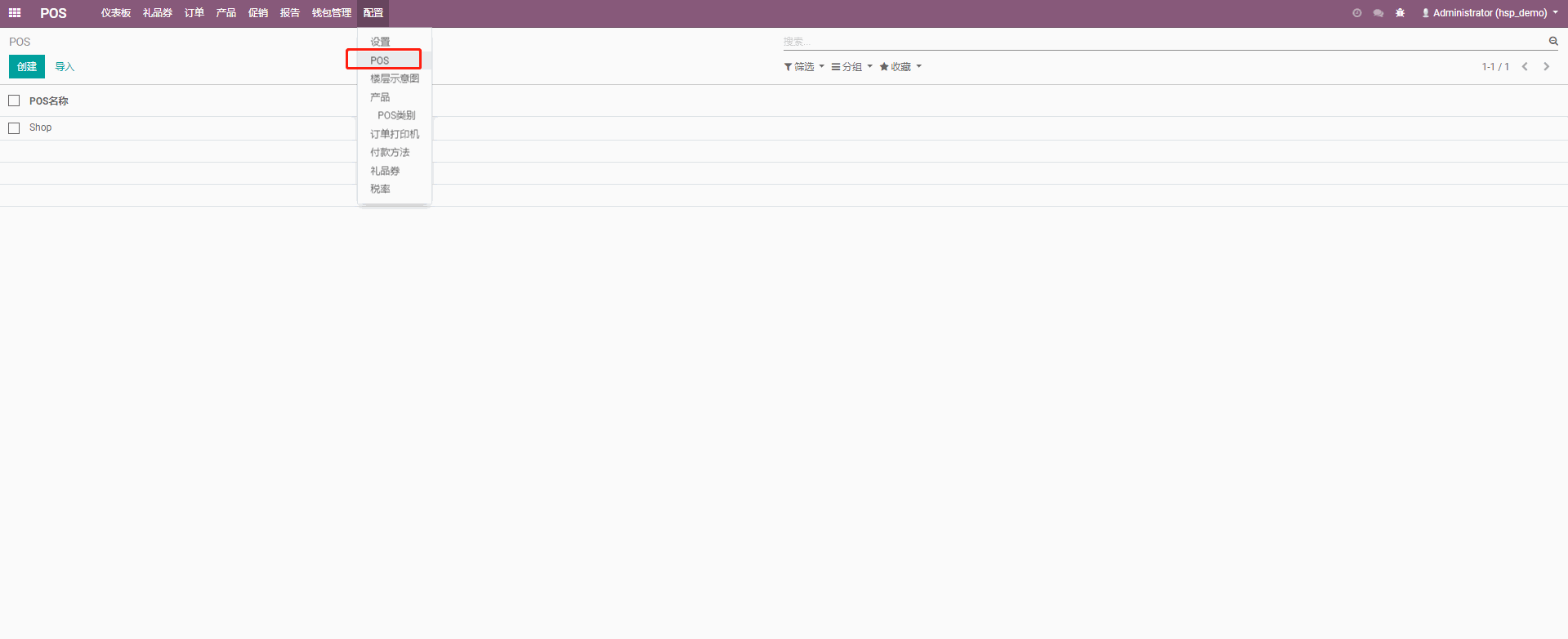
Task: Click the 导入 import link
Action: [x=65, y=67]
